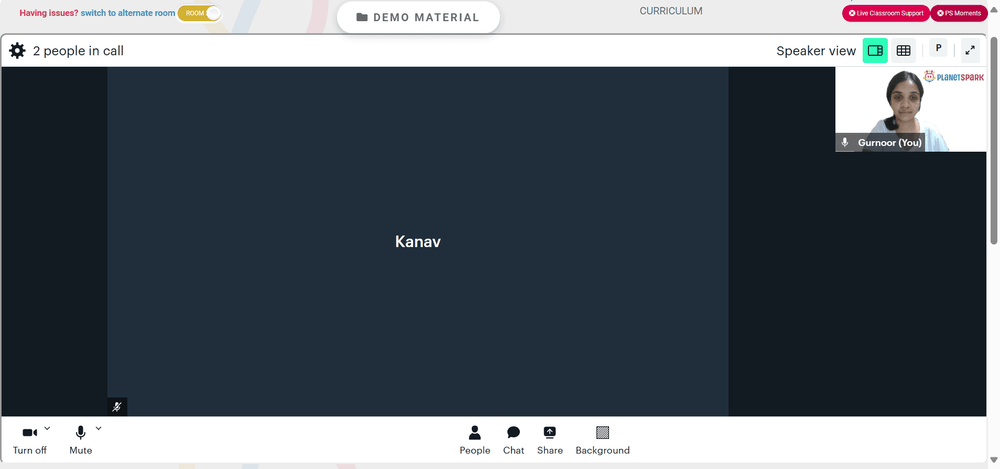
Task: Open call settings gear icon
Action: pyautogui.click(x=17, y=51)
